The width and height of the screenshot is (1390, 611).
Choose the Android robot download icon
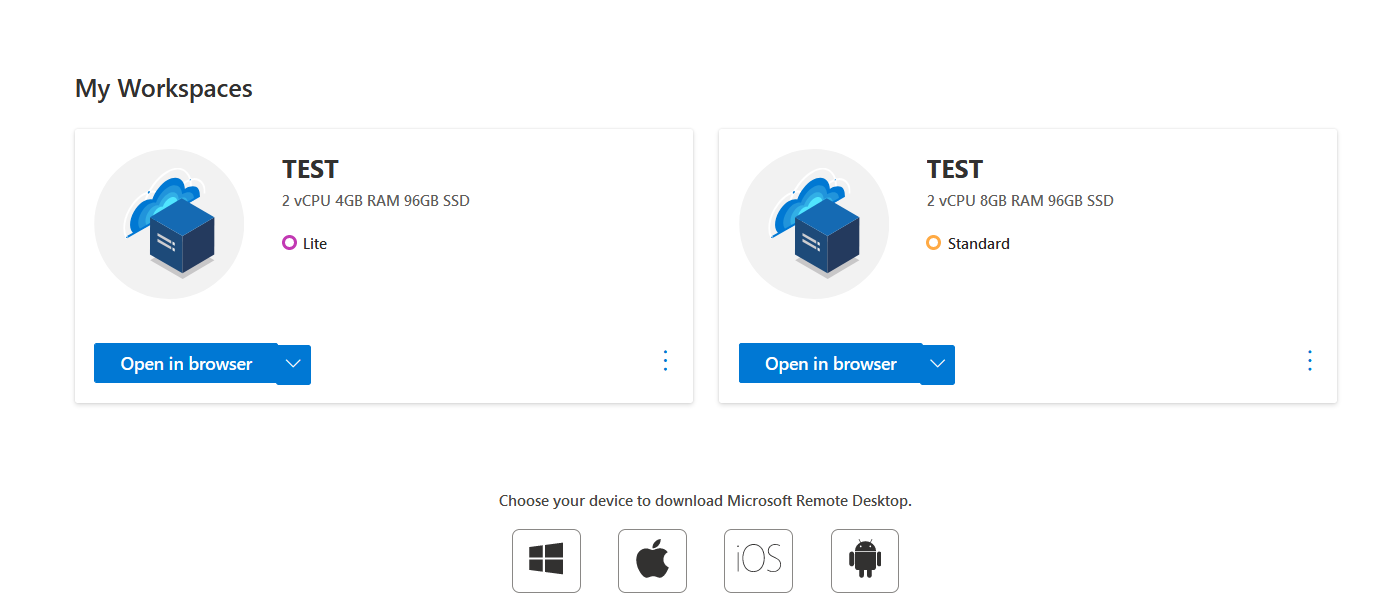[864, 560]
